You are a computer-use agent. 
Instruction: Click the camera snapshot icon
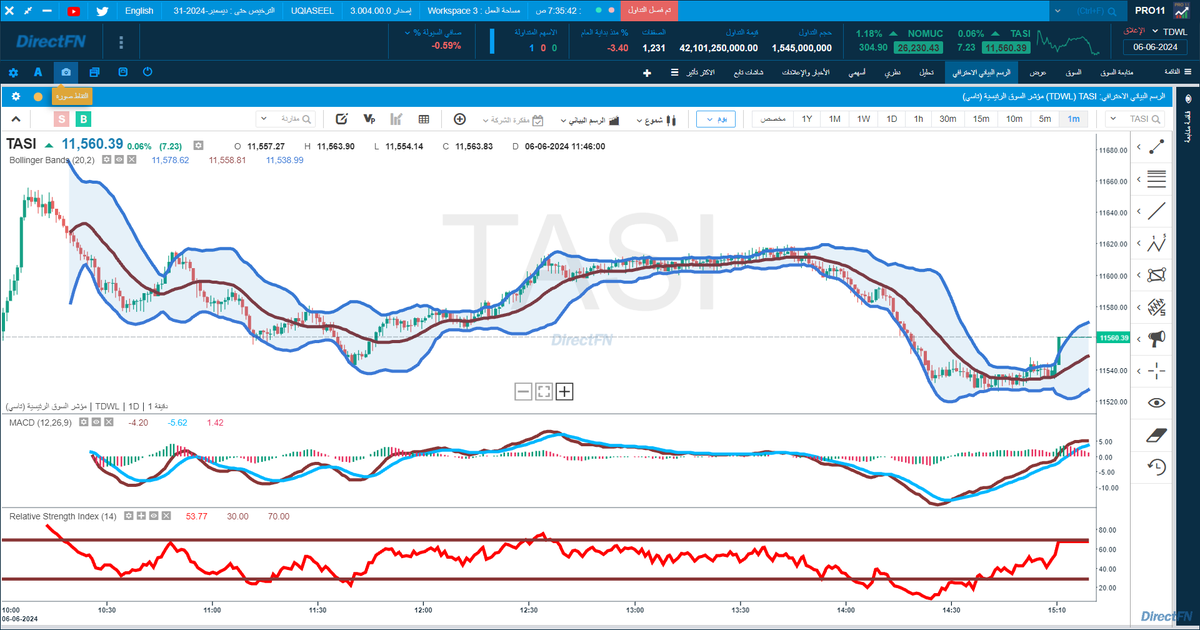(66, 72)
